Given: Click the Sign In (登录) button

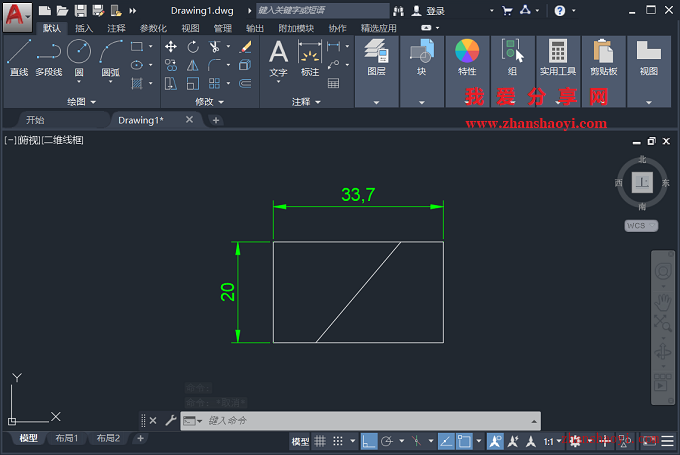Looking at the screenshot, I should (x=428, y=11).
